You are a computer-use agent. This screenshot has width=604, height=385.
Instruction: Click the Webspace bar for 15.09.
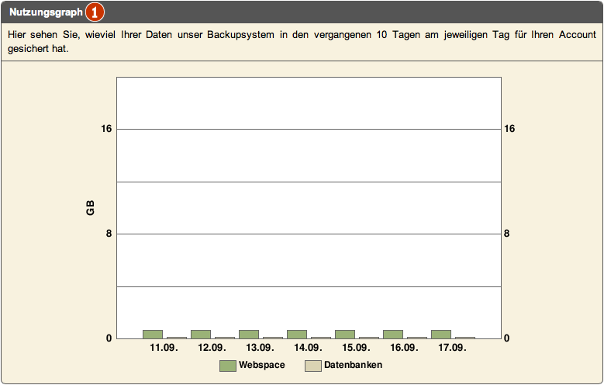click(x=345, y=334)
